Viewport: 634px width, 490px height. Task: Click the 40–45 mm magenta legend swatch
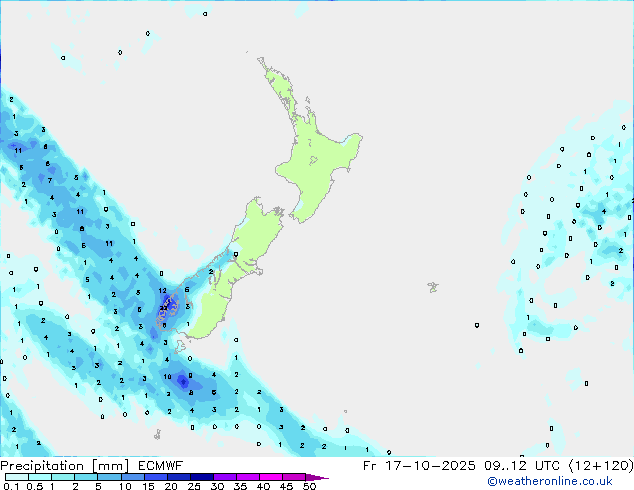[271, 477]
